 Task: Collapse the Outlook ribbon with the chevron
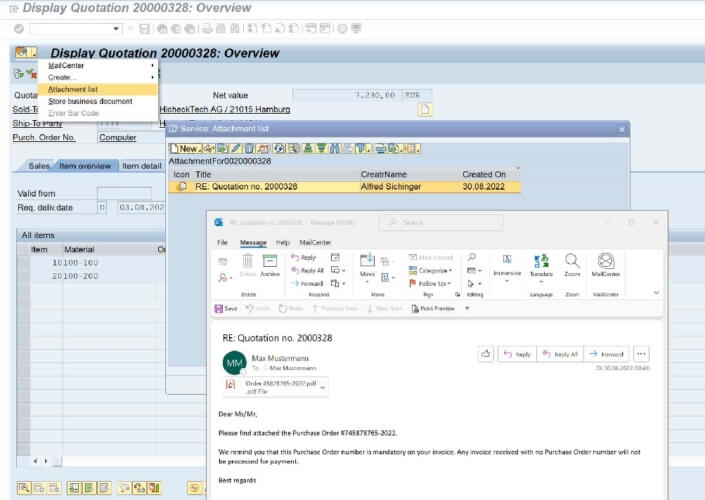656,293
